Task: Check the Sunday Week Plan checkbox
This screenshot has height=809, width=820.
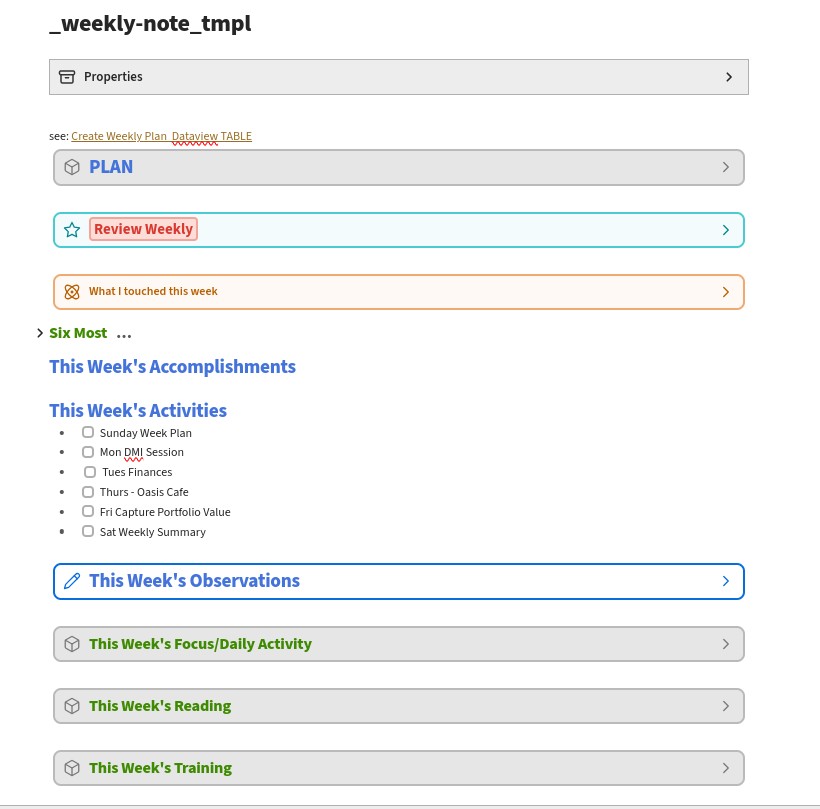Action: [88, 433]
